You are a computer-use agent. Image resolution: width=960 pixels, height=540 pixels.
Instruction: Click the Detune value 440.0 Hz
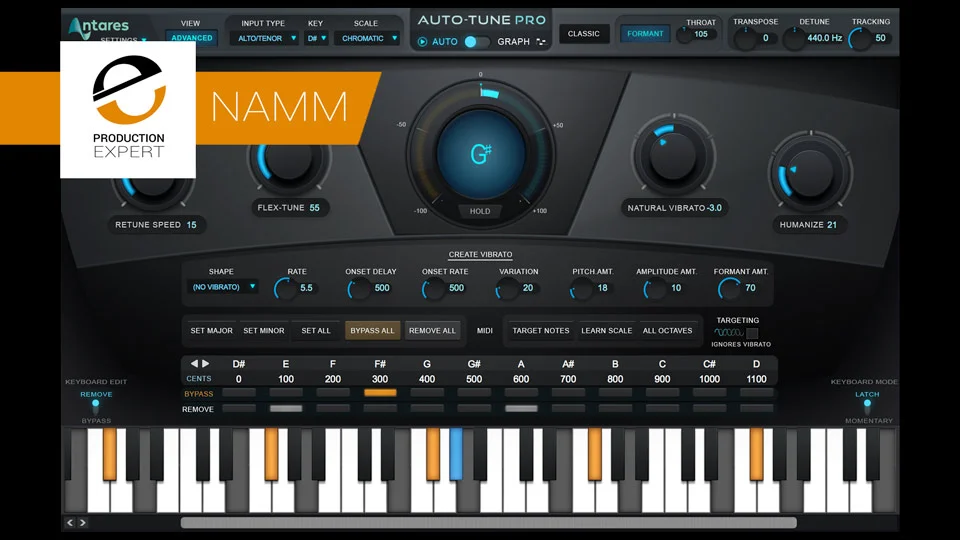pyautogui.click(x=825, y=38)
